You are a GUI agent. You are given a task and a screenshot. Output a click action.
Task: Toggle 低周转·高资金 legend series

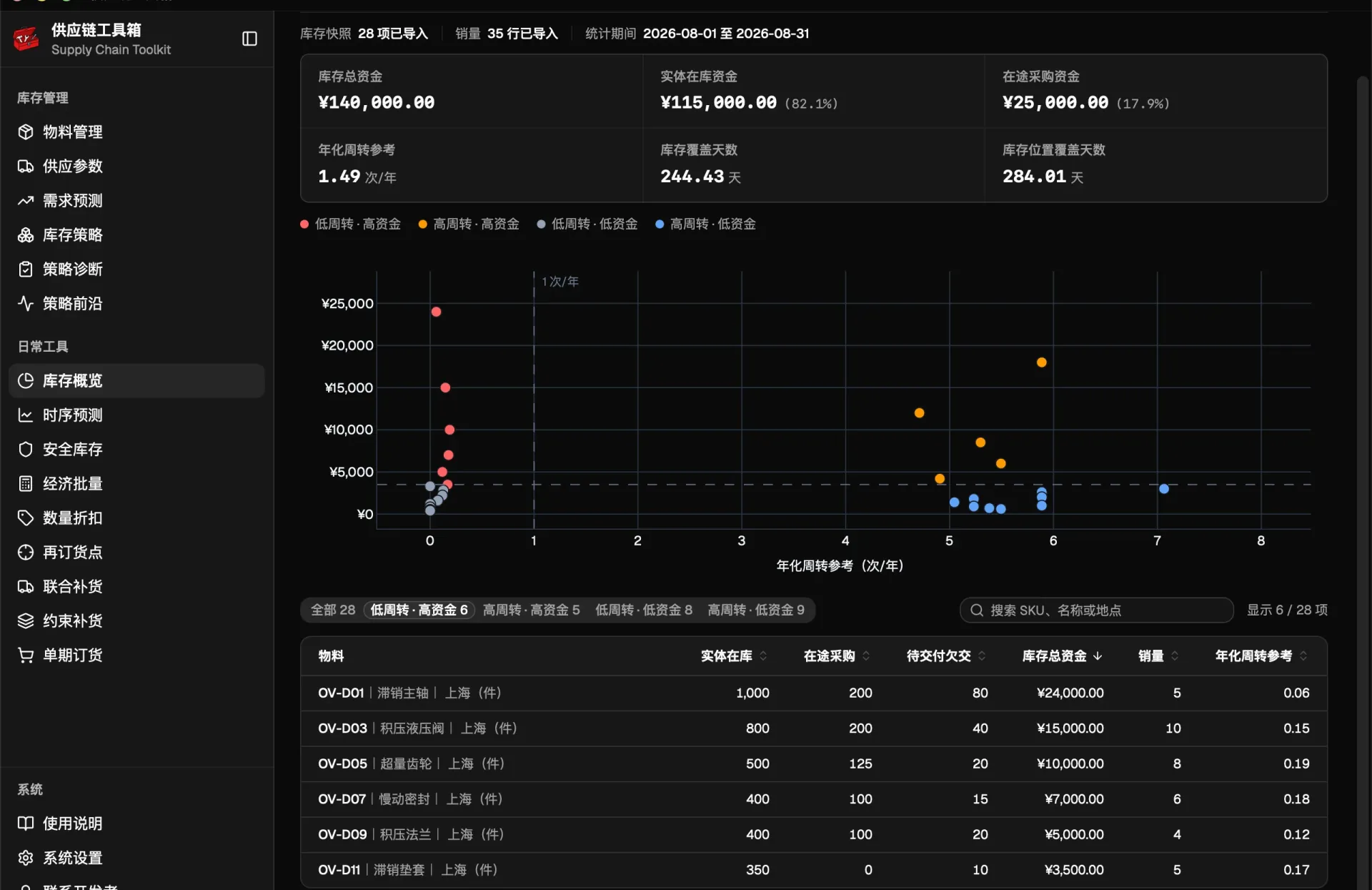click(350, 224)
